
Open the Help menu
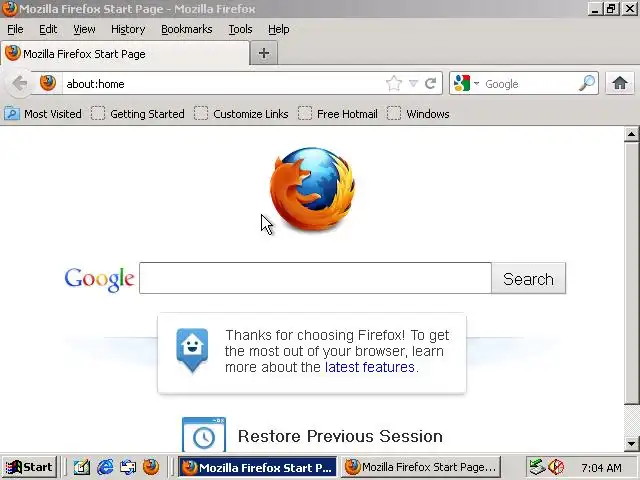(x=278, y=29)
